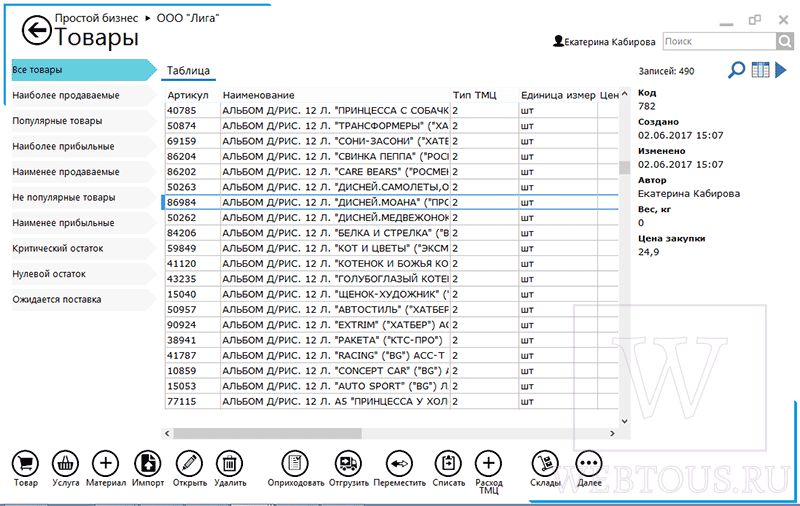This screenshot has height=506, width=800.
Task: Click the back arrow next to Товары
Action: click(x=37, y=31)
